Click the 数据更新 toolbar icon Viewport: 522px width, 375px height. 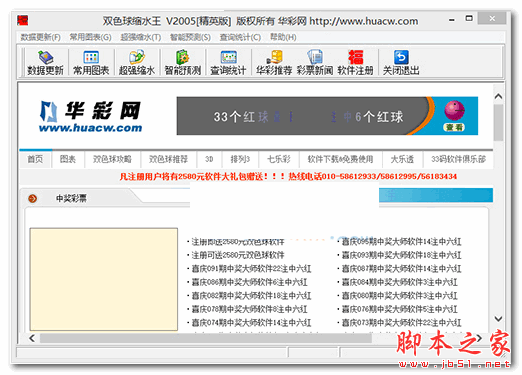45,63
